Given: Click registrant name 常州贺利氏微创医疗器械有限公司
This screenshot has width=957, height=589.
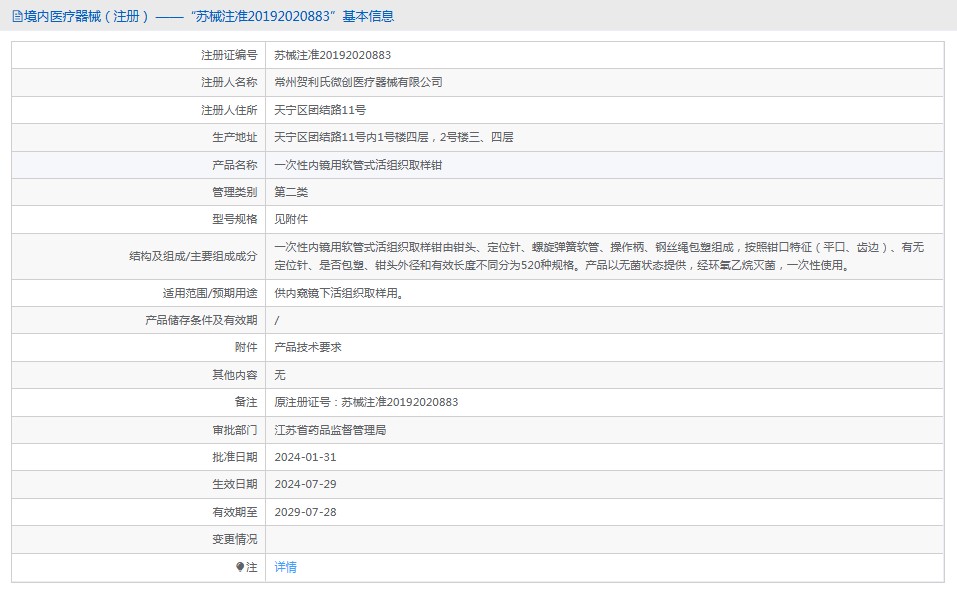Looking at the screenshot, I should point(358,82).
